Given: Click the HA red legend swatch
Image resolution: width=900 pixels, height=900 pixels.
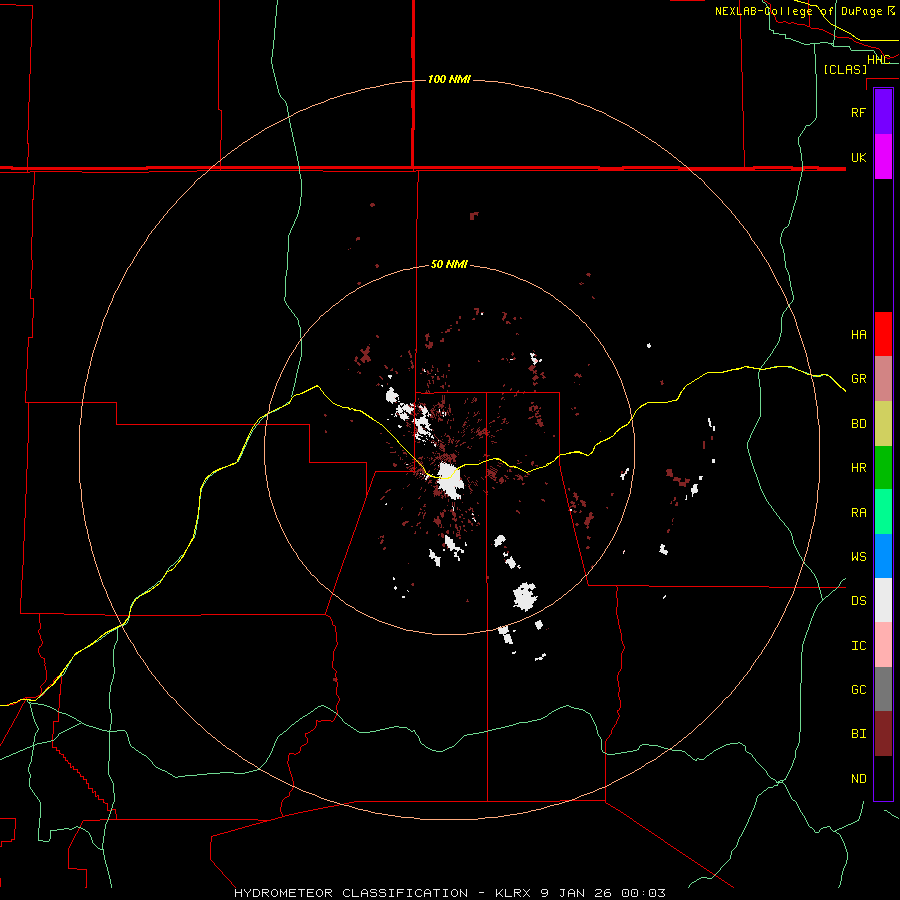Looking at the screenshot, I should click(x=883, y=334).
